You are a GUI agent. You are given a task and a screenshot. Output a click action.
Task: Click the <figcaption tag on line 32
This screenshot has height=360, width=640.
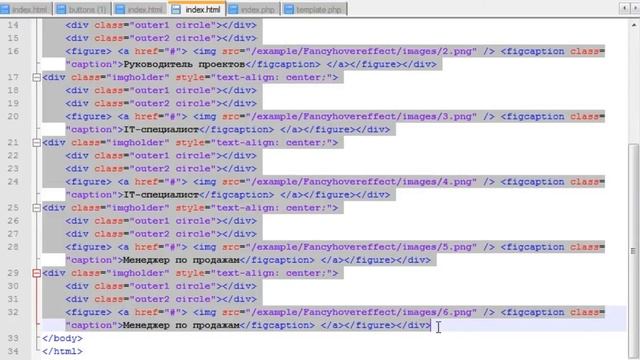click(x=533, y=312)
